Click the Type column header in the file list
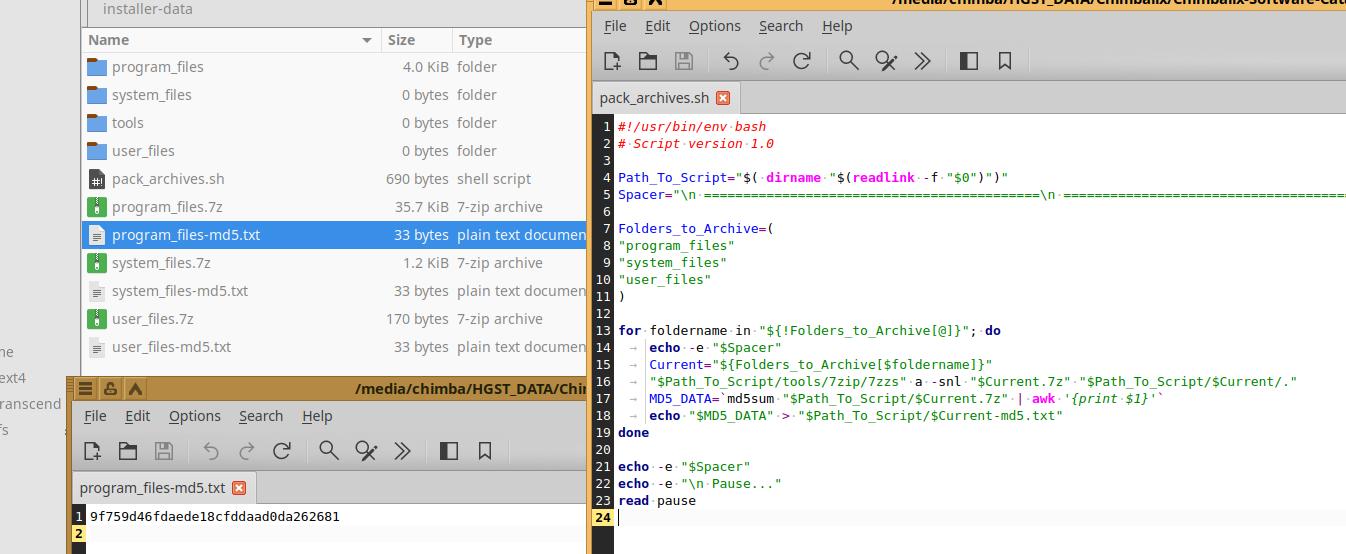Screen dimensions: 1346x554 point(475,40)
